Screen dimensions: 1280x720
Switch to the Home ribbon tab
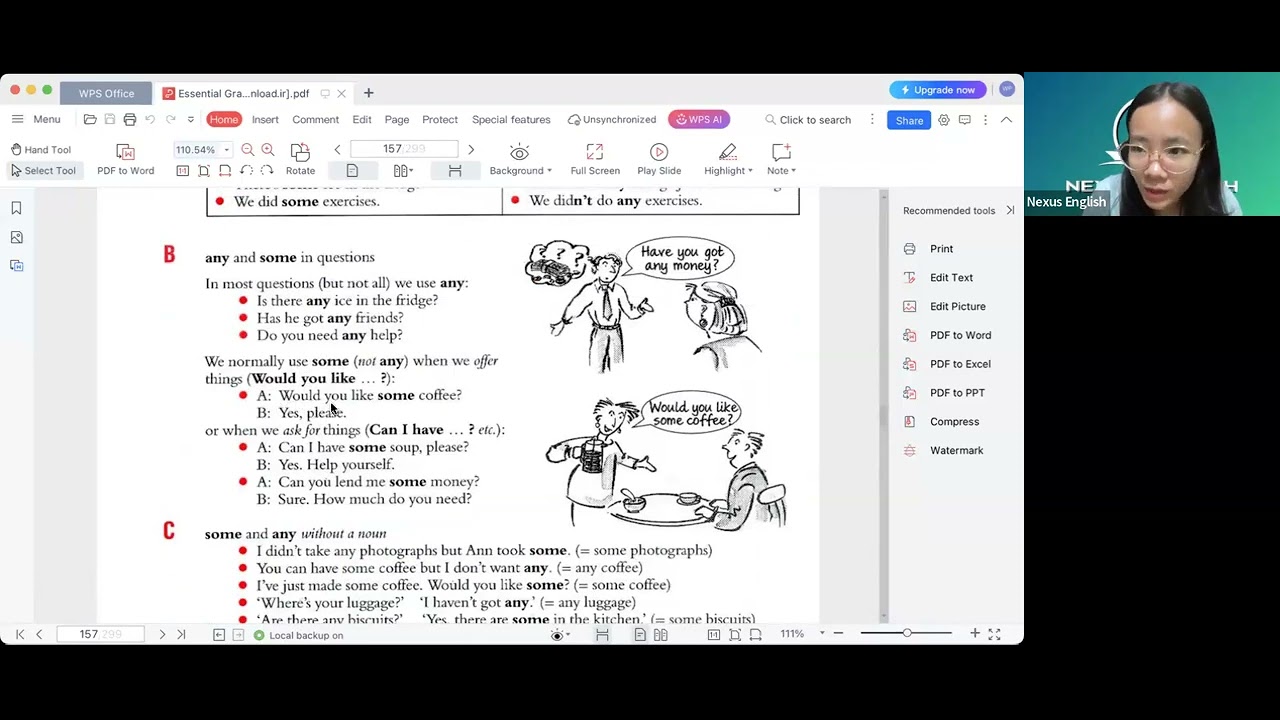[224, 120]
